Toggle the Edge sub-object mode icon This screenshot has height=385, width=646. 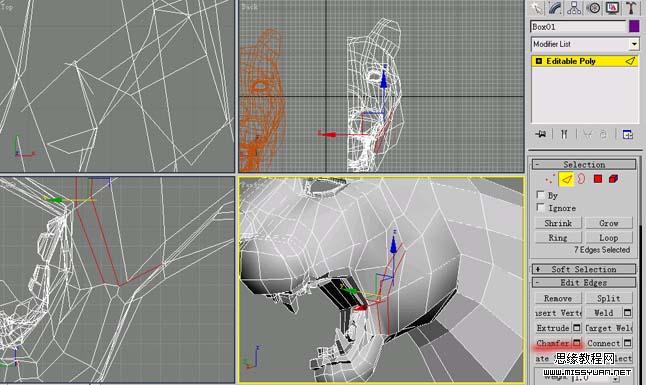(566, 179)
